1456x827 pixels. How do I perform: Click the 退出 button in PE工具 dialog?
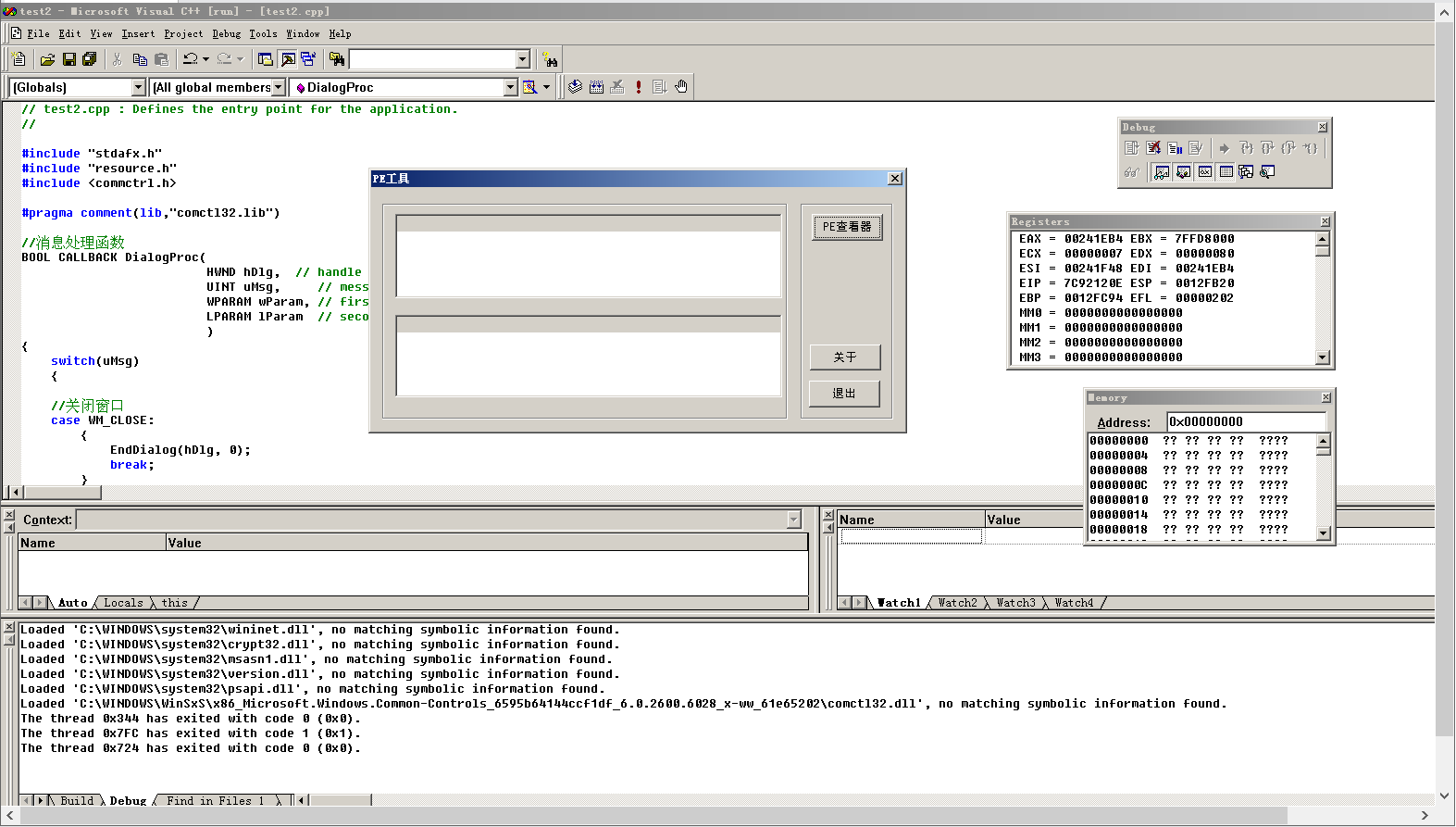click(x=845, y=394)
